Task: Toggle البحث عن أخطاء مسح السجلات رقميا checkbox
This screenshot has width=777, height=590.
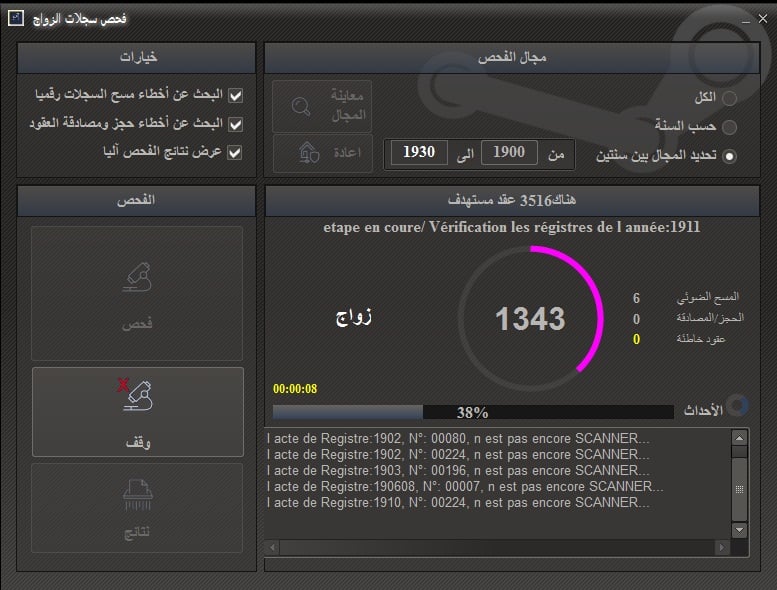Action: point(236,96)
